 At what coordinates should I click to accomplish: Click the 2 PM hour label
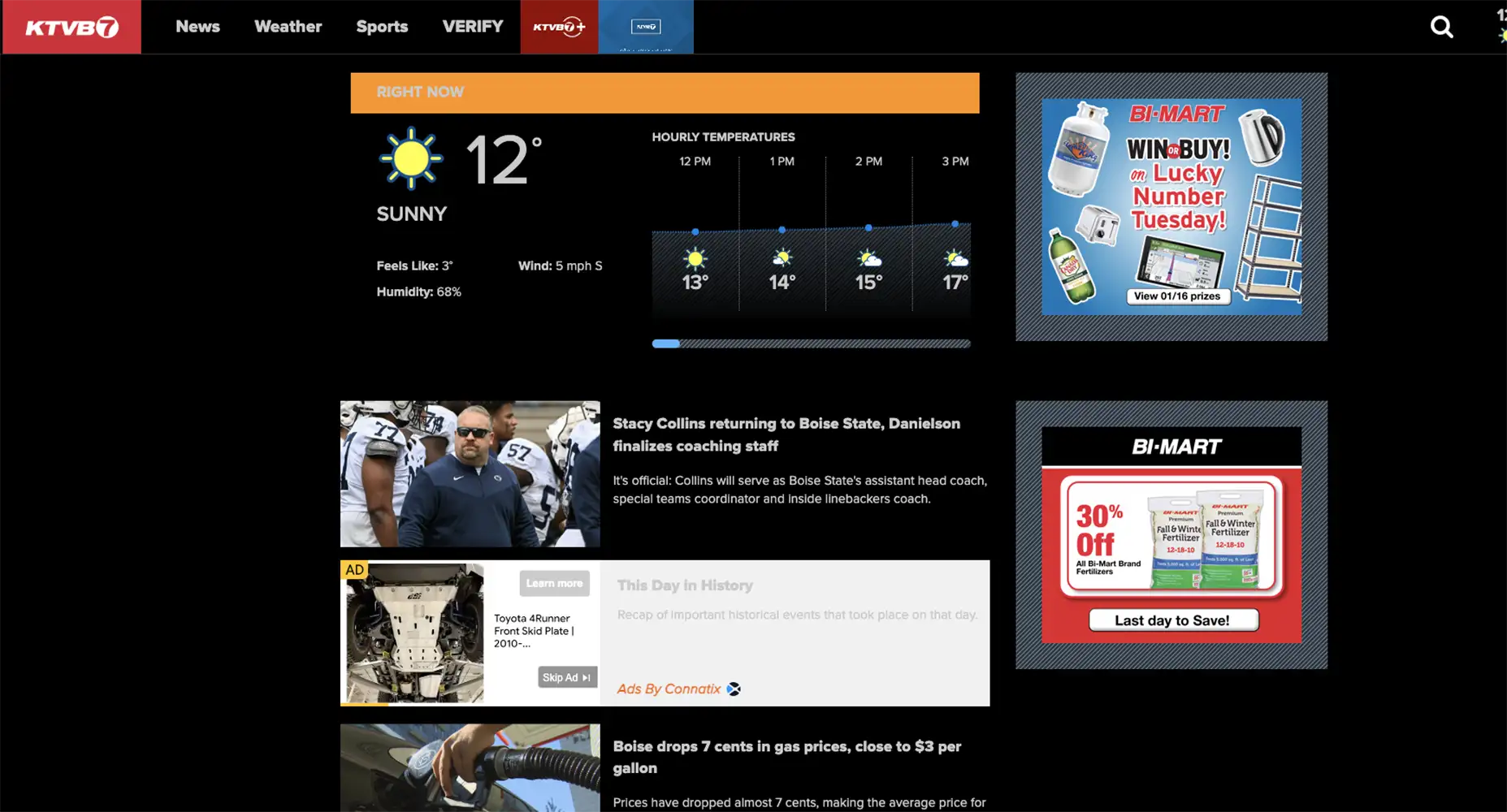pos(868,162)
